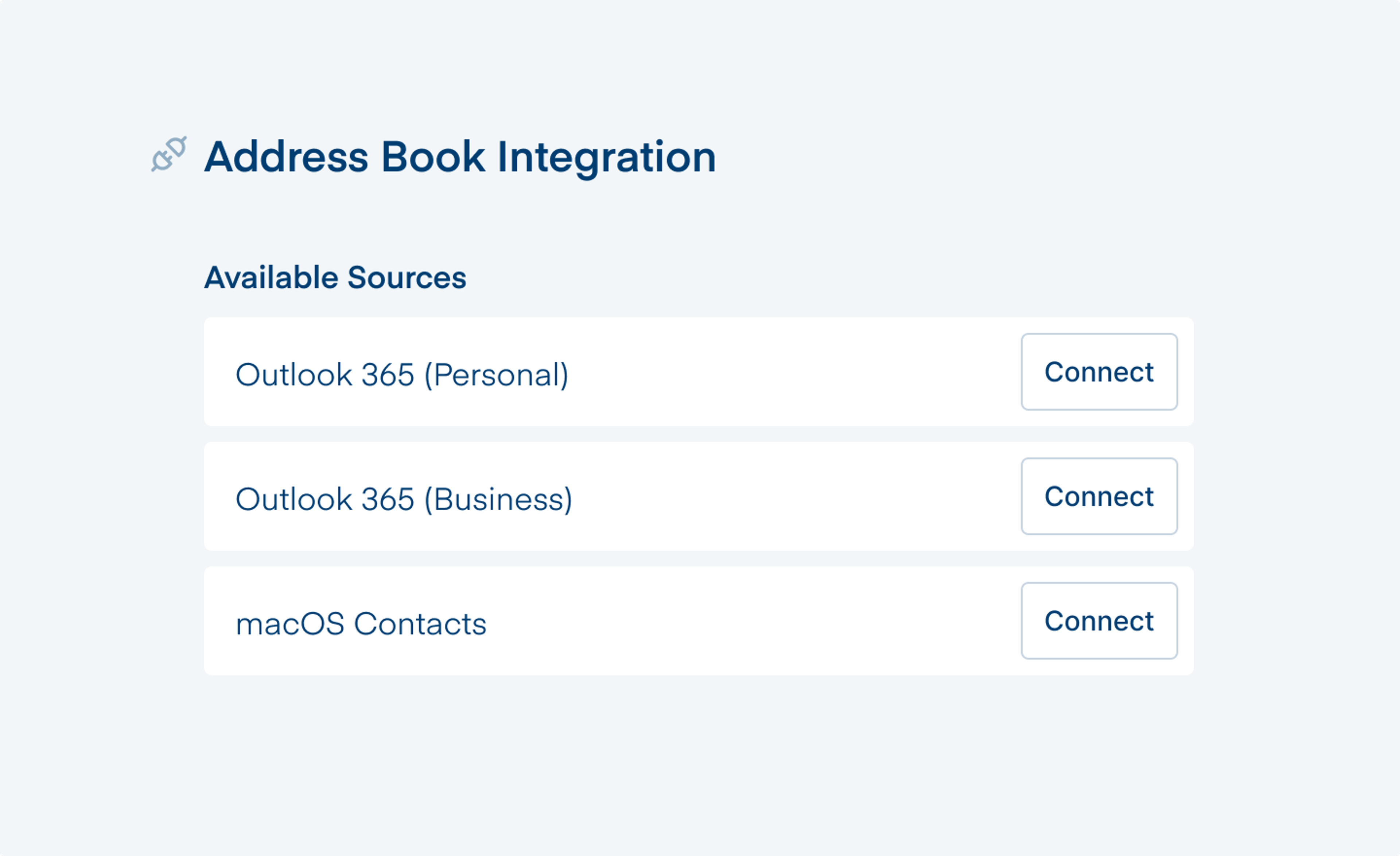This screenshot has height=856, width=1400.
Task: Click the plug connector icon beside the title
Action: [169, 154]
